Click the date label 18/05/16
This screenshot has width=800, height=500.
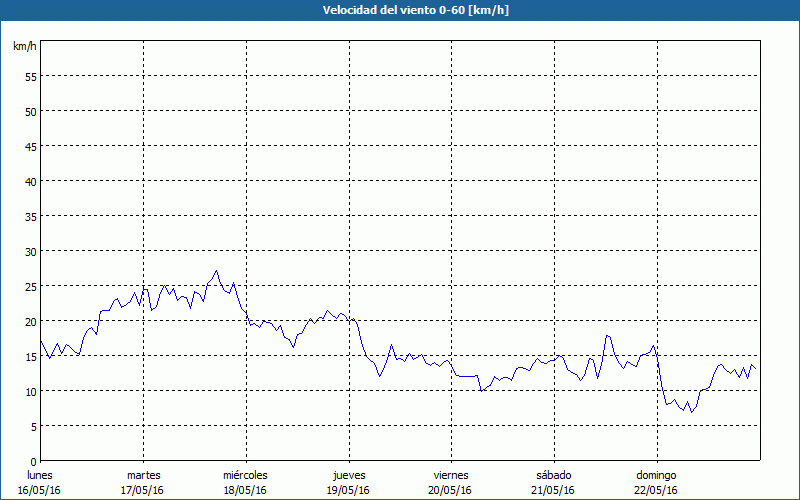(x=245, y=490)
